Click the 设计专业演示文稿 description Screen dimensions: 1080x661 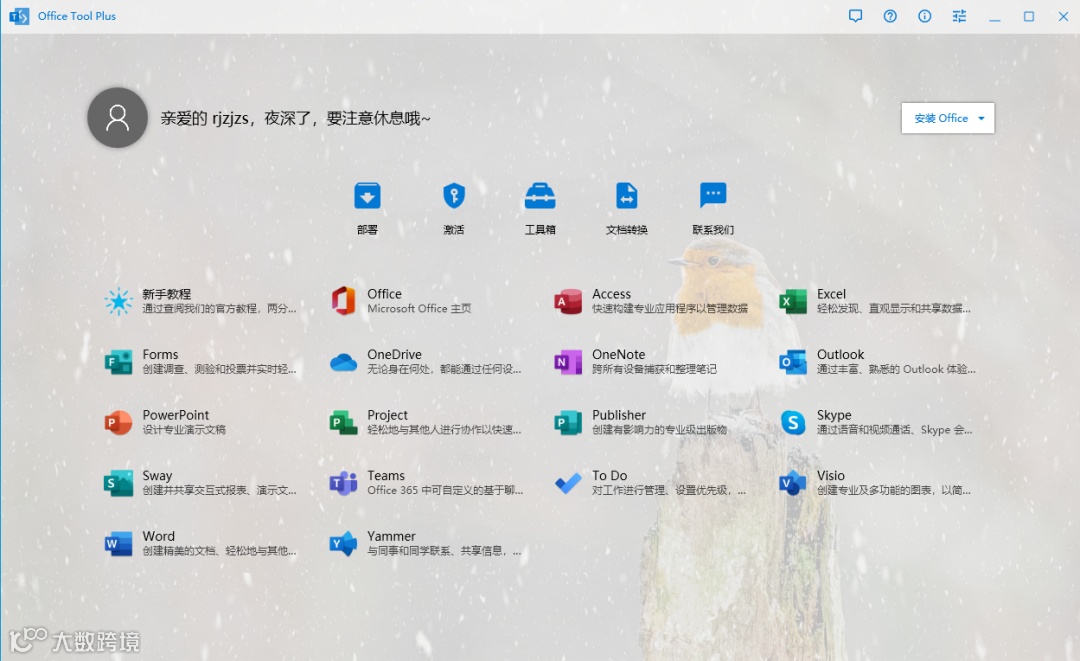184,430
